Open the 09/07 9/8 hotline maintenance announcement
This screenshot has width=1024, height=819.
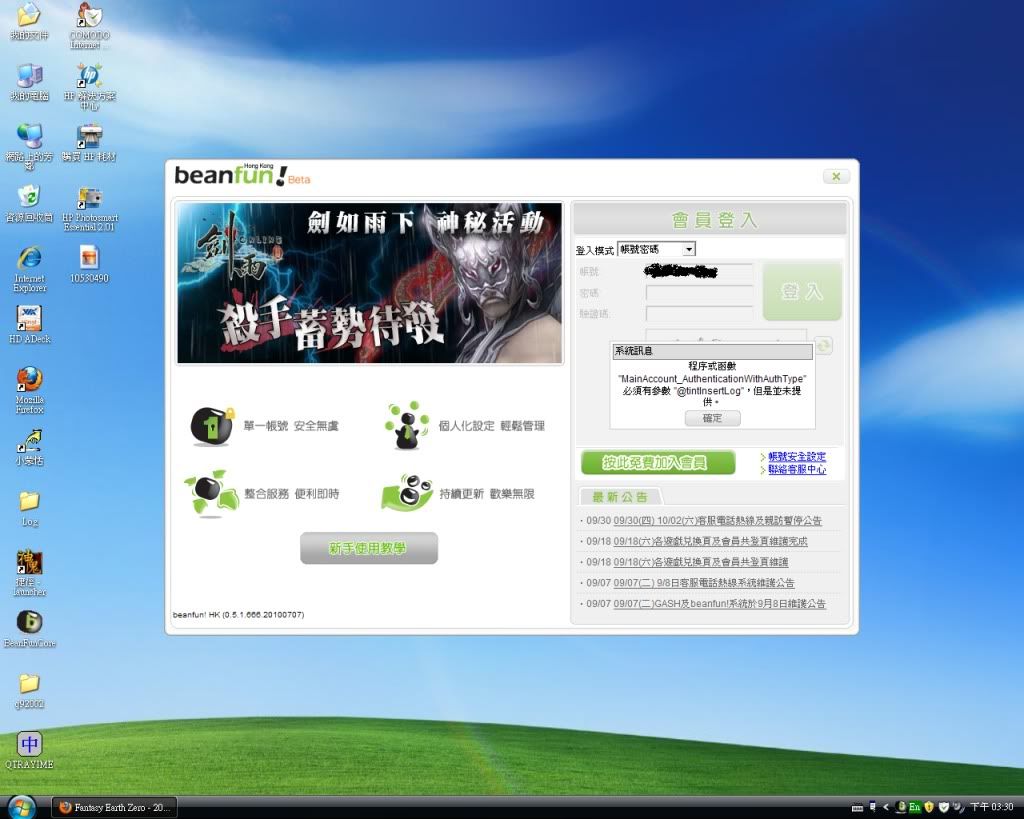[704, 583]
